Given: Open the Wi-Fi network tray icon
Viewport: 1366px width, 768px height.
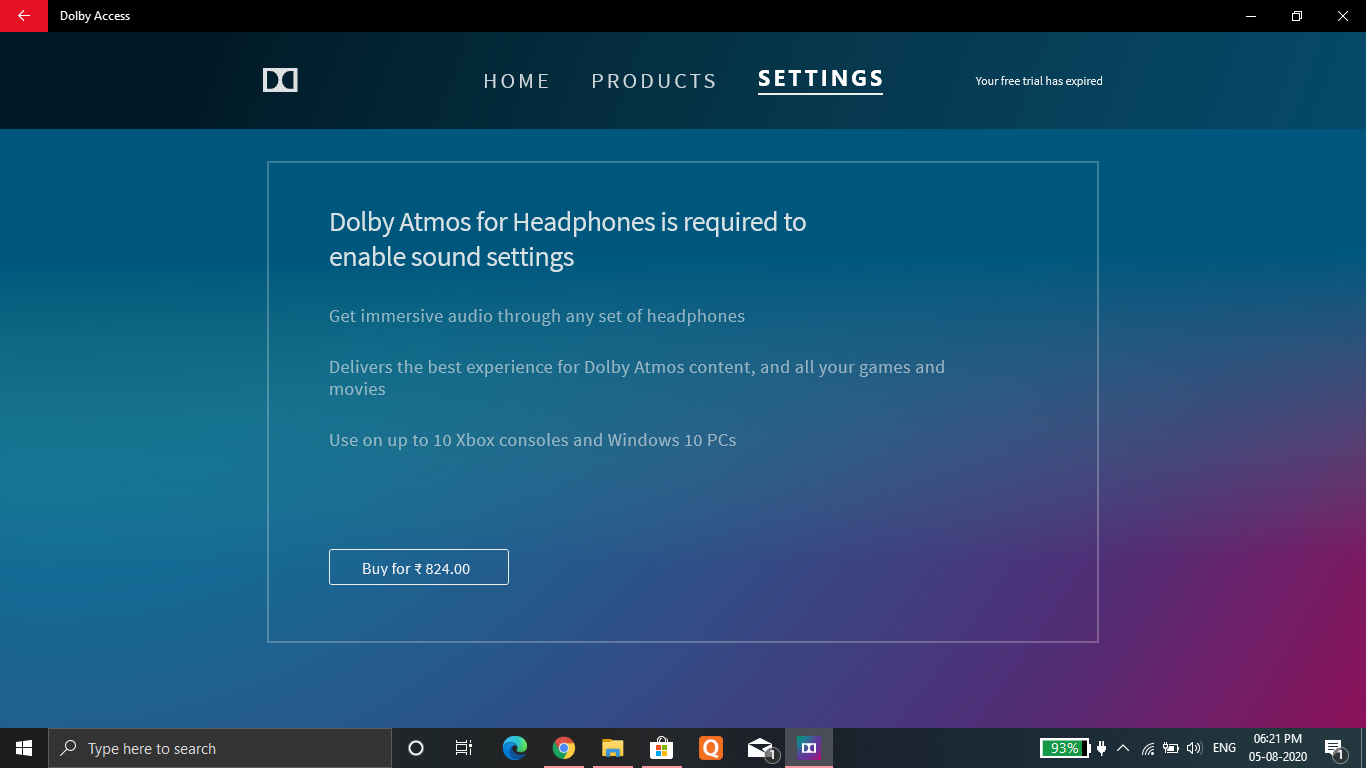Looking at the screenshot, I should click(x=1148, y=748).
